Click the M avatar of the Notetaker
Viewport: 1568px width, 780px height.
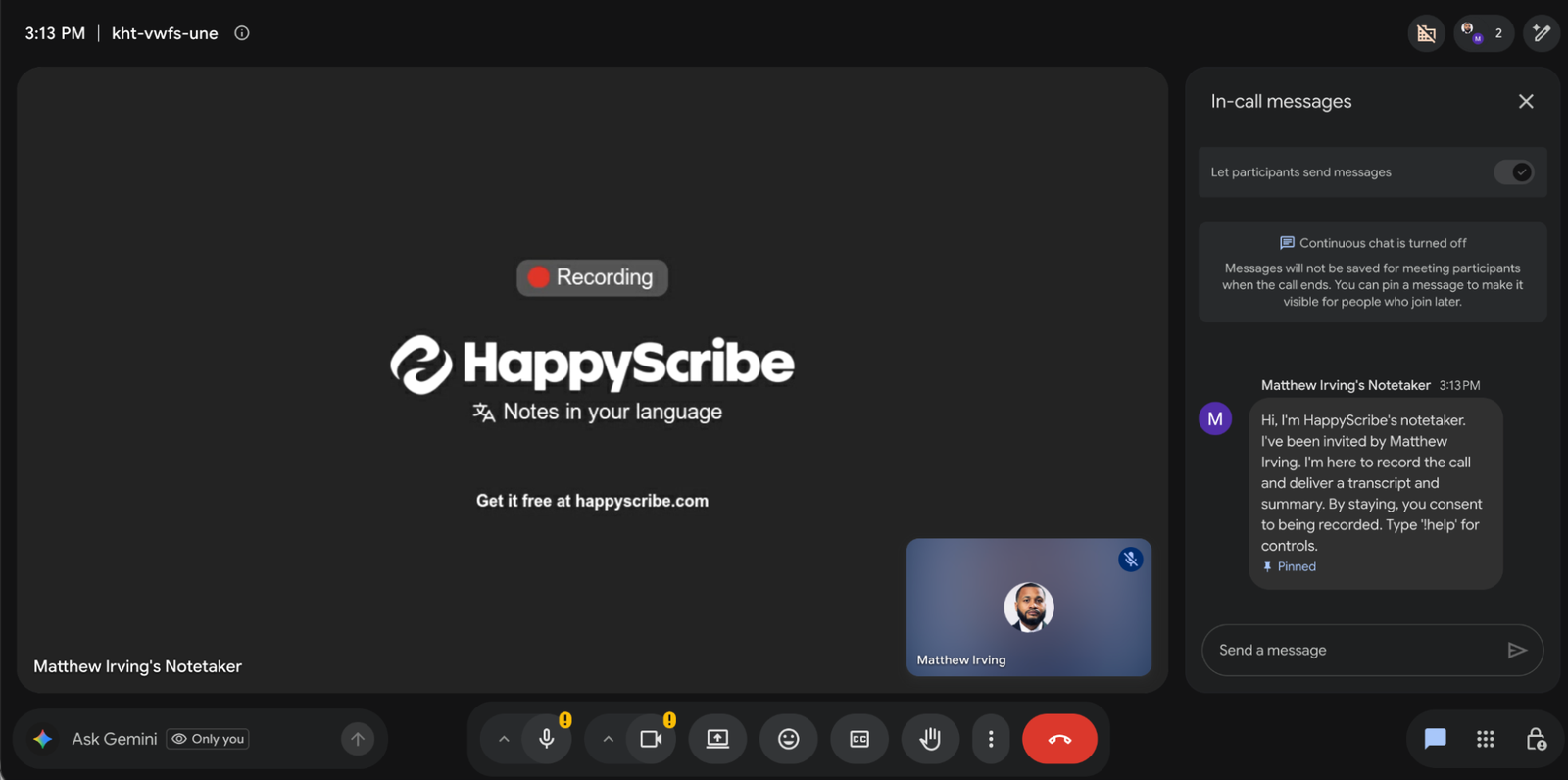pos(1215,418)
